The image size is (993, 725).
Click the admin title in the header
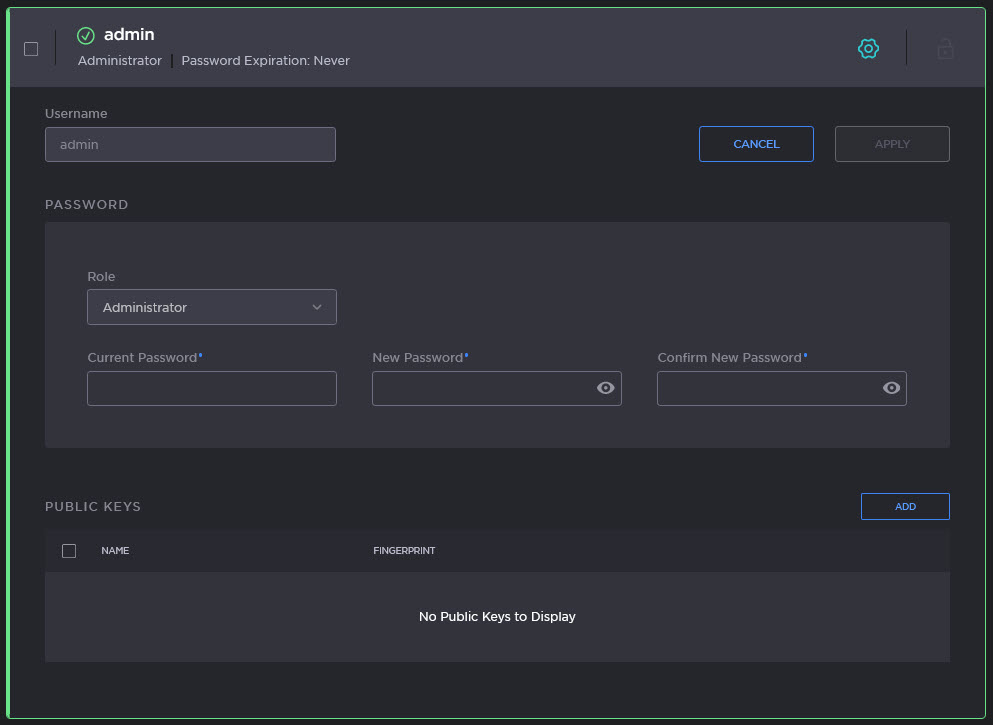coord(129,35)
